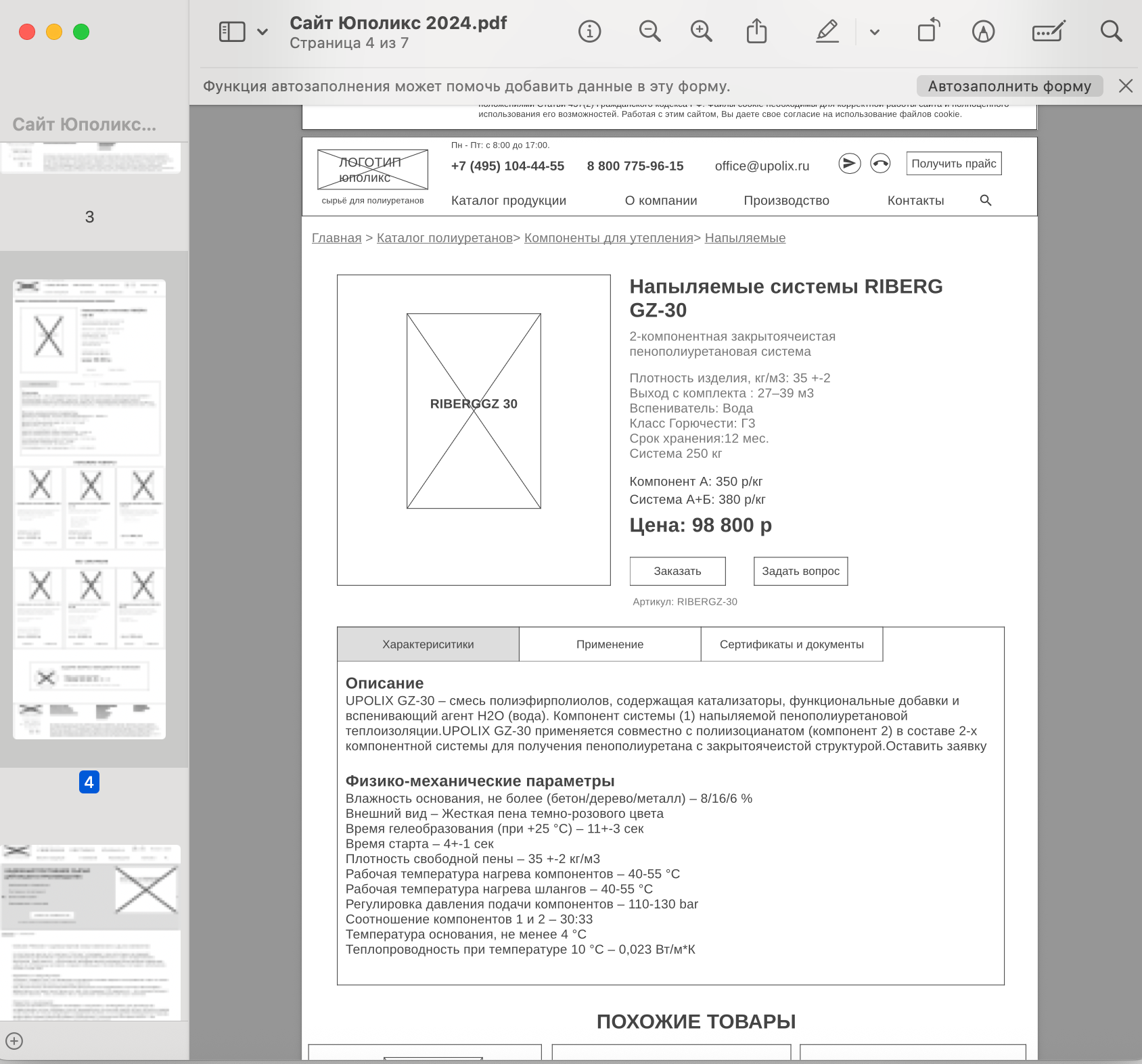Click the sidebar document title Сайт Юполикс
Image resolution: width=1142 pixels, height=1064 pixels.
[x=85, y=125]
